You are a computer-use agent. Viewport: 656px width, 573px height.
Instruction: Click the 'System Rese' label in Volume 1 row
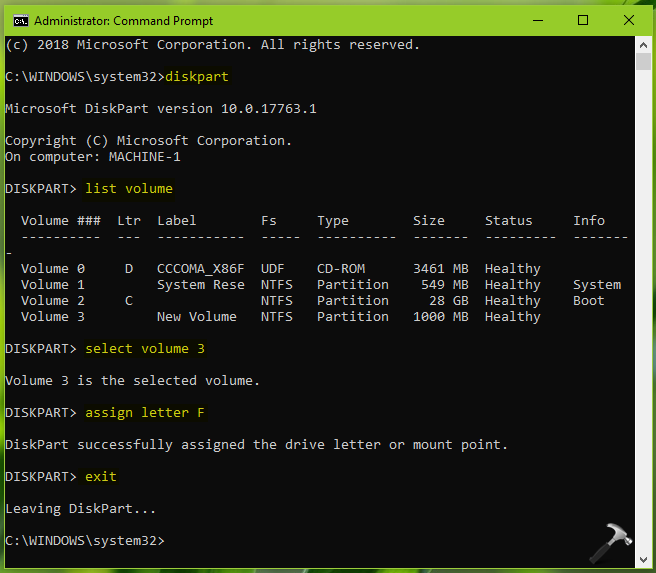click(x=200, y=284)
